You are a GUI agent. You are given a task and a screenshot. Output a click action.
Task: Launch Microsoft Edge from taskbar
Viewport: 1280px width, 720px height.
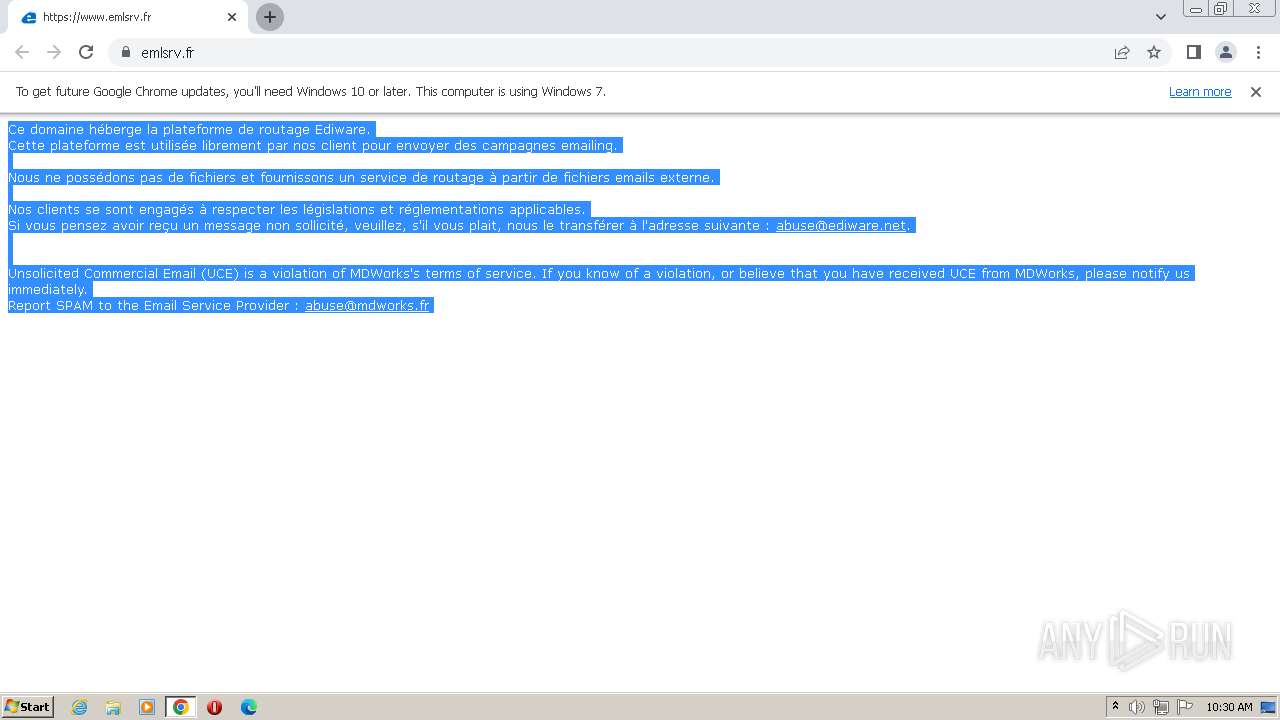tap(249, 707)
